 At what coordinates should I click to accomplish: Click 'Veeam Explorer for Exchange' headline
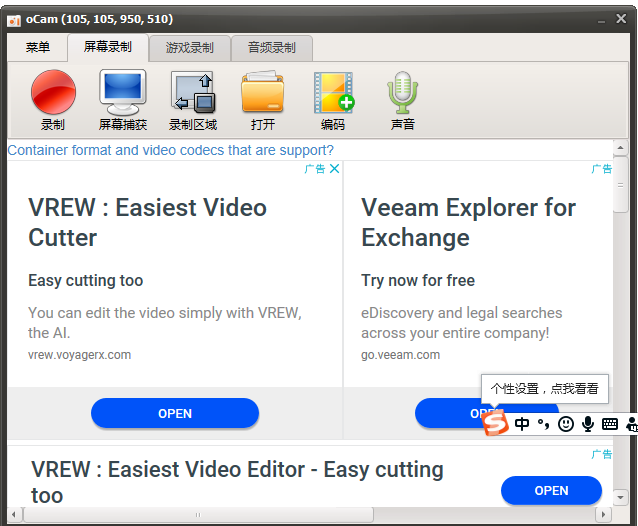click(468, 223)
